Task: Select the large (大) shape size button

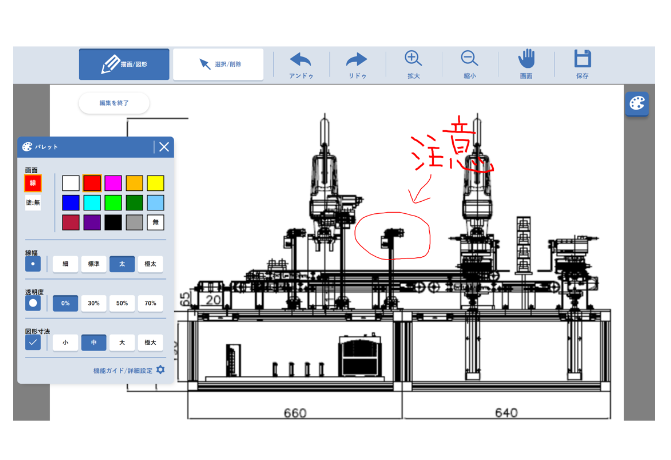Action: click(x=122, y=342)
